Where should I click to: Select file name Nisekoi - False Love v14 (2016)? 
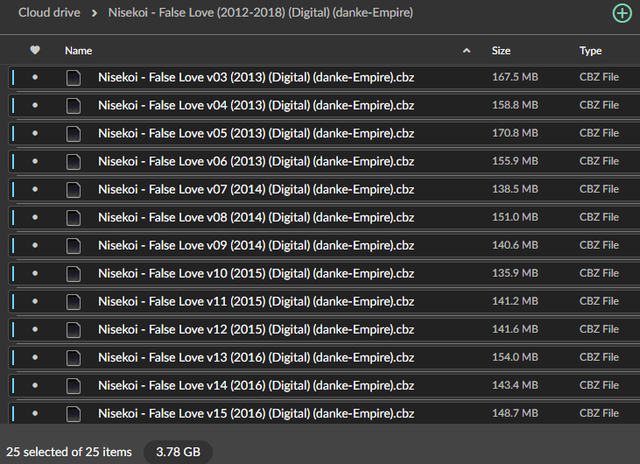click(x=256, y=386)
